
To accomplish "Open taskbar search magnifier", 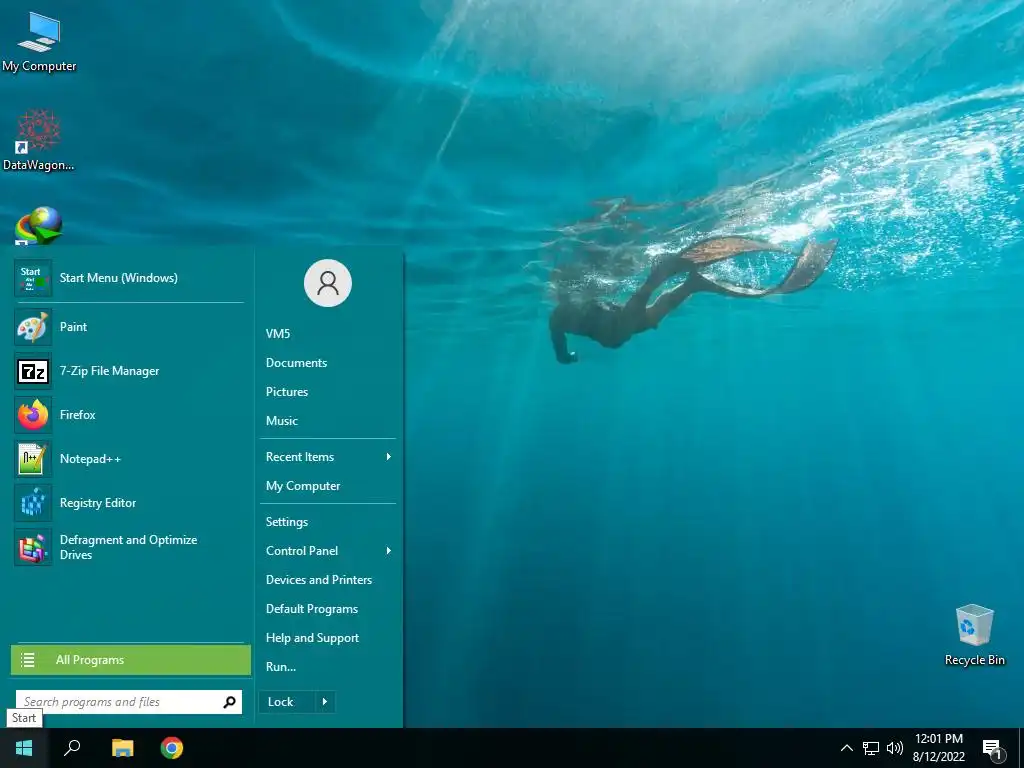I will [x=72, y=748].
